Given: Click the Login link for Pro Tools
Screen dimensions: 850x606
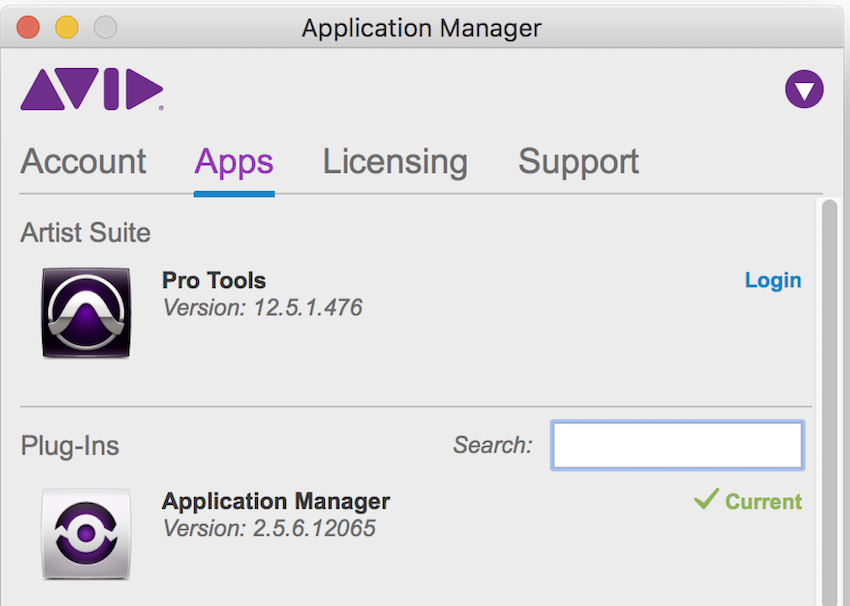Looking at the screenshot, I should click(x=772, y=280).
